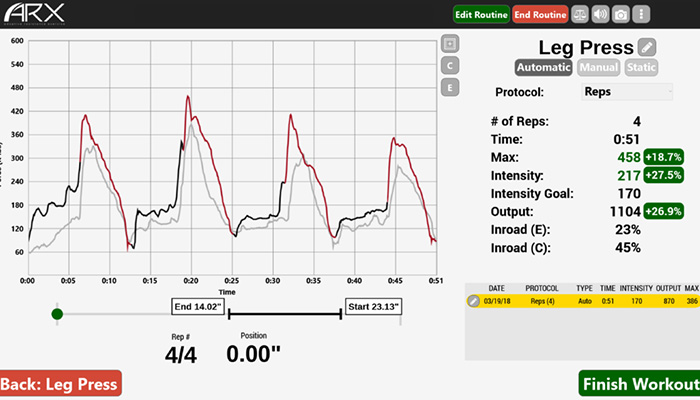Open the Protocol Reps dropdown
The image size is (700, 400).
click(626, 92)
